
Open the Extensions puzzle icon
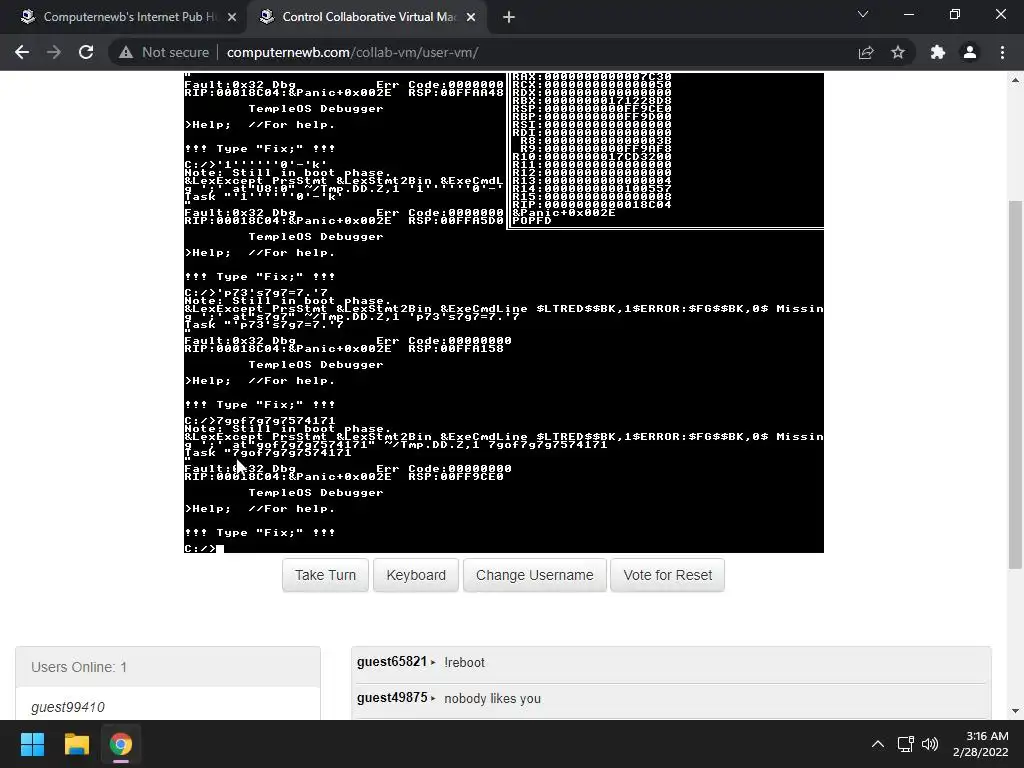point(938,52)
